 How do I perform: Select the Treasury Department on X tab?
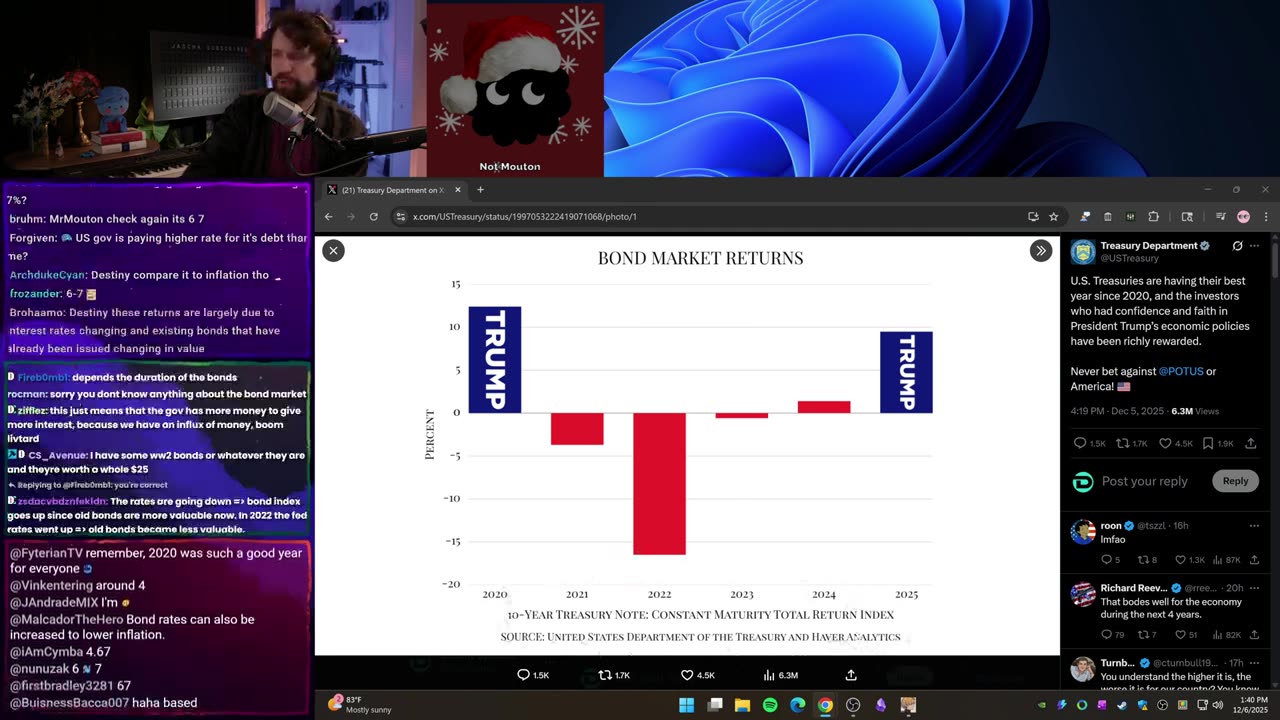tap(393, 190)
